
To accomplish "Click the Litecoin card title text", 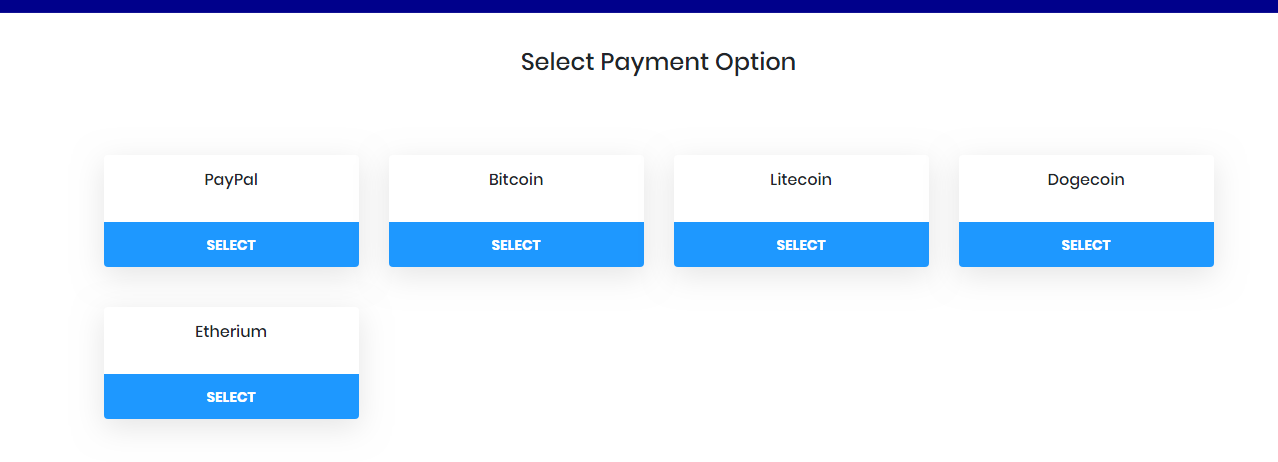I will (801, 180).
